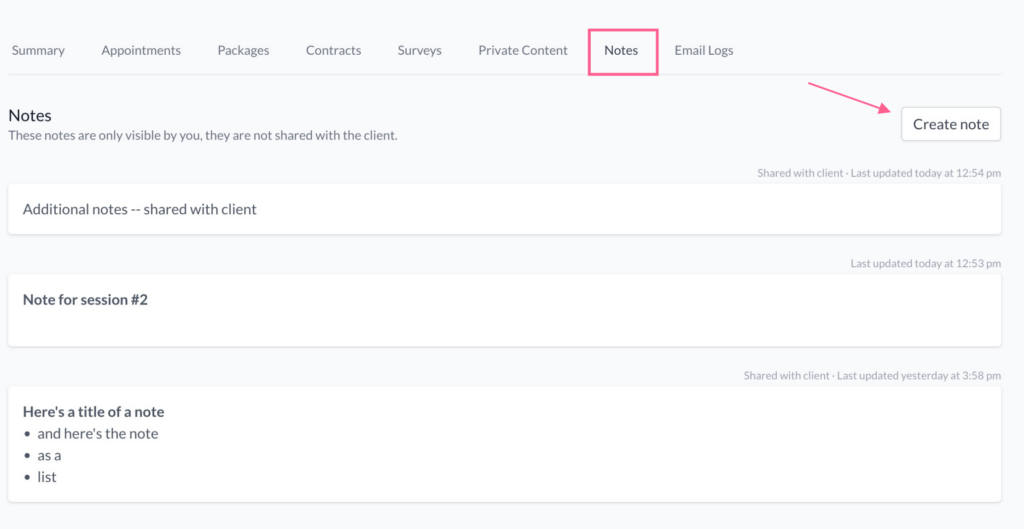The width and height of the screenshot is (1024, 529).
Task: Open the Surveys tab
Action: [x=419, y=50]
